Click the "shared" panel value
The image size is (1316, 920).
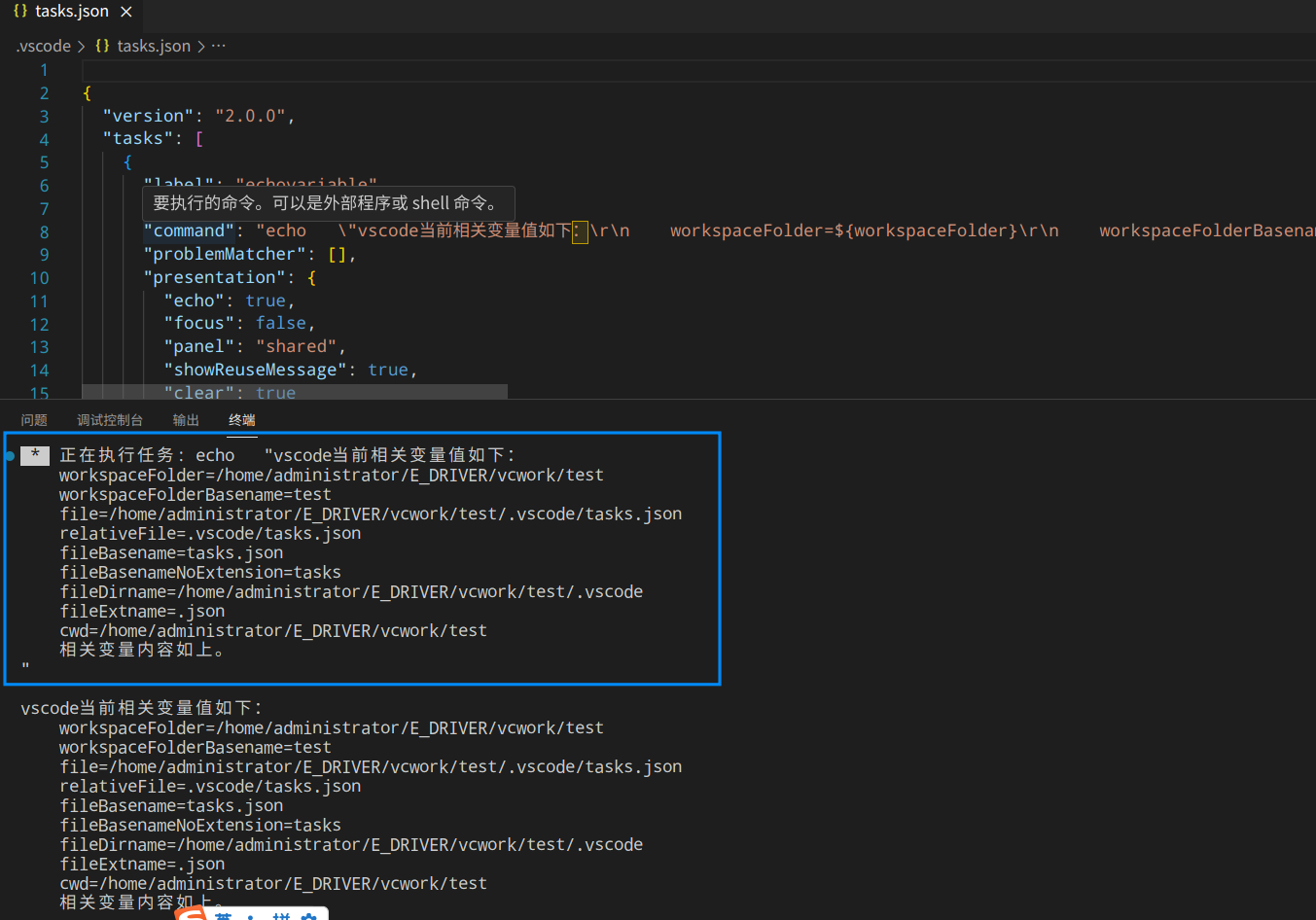tap(297, 346)
